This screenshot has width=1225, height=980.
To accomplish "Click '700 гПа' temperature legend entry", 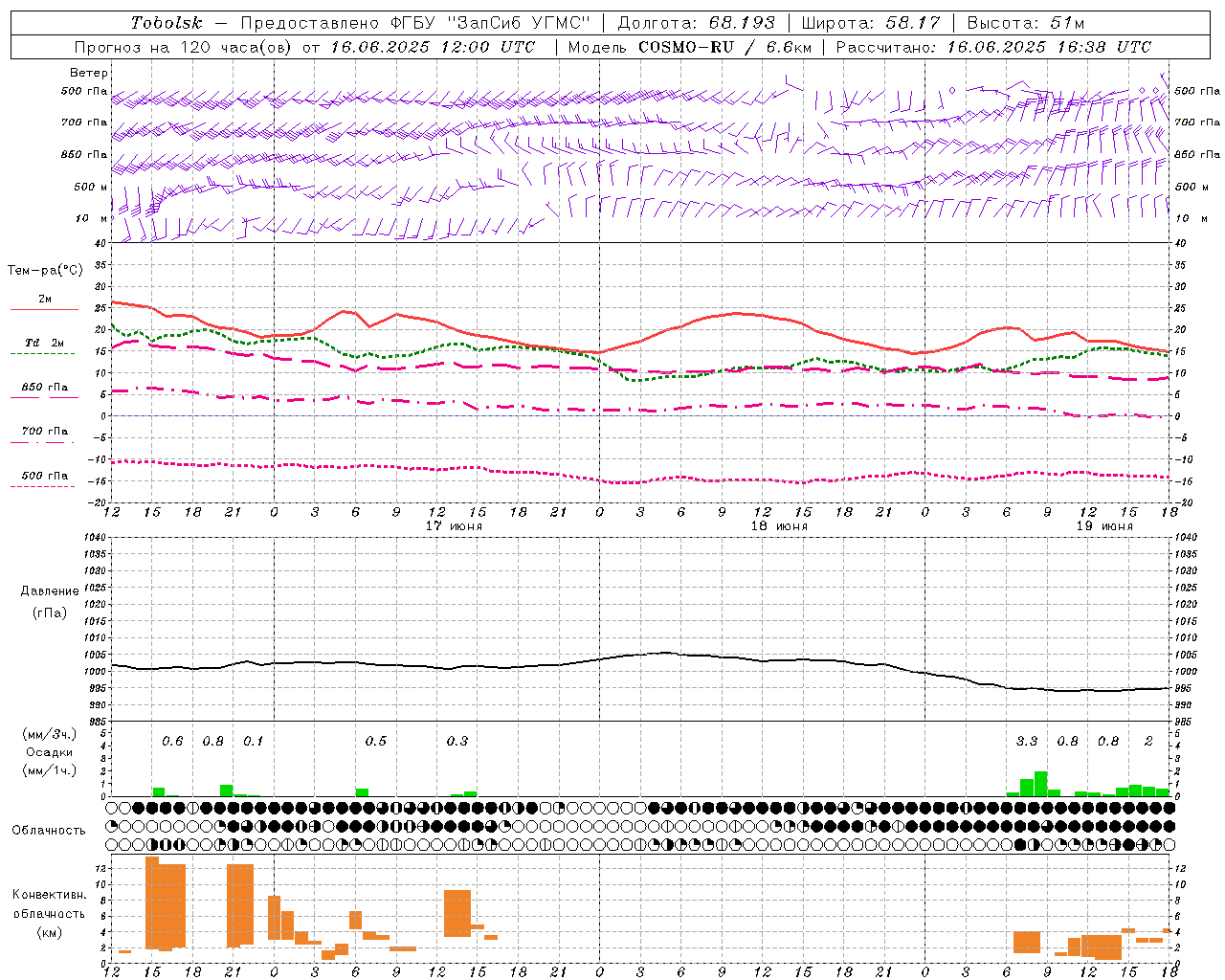I will coord(45,432).
